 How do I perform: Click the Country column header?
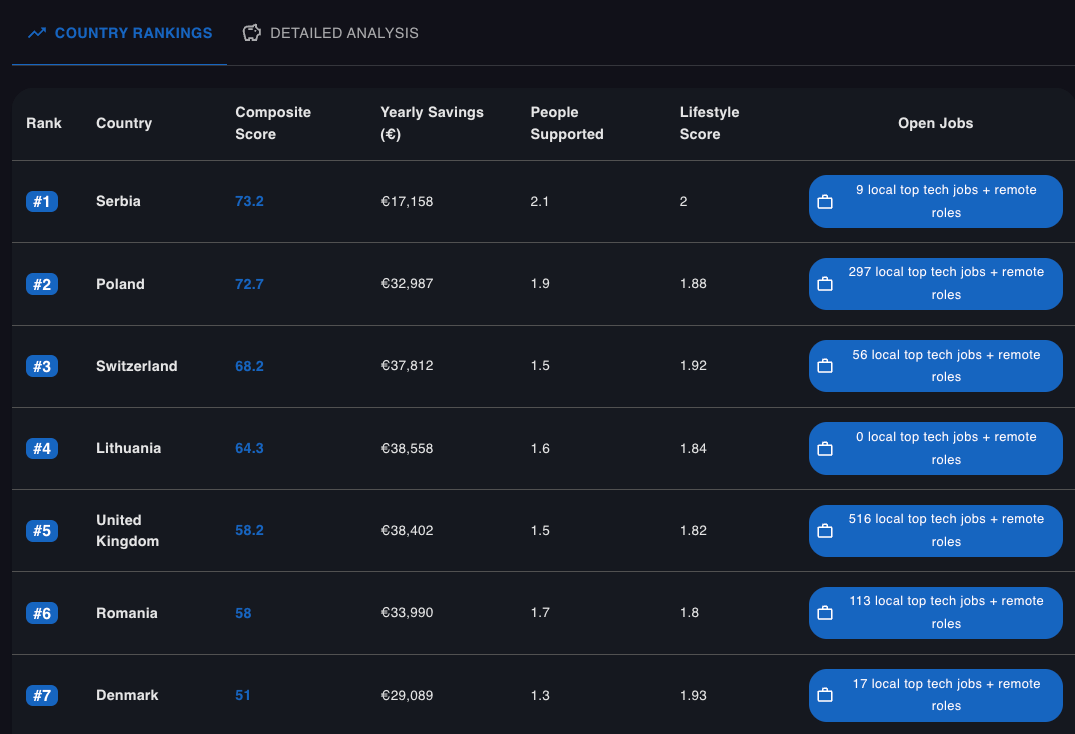[124, 123]
